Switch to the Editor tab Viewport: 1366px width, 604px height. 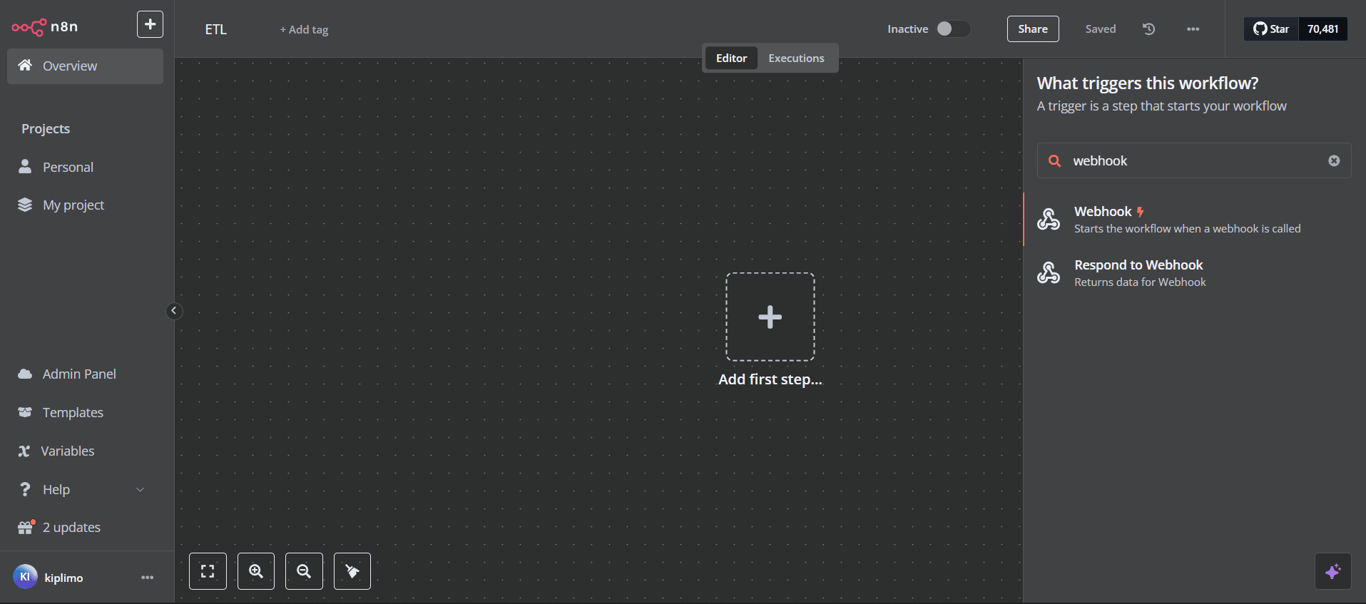[731, 57]
